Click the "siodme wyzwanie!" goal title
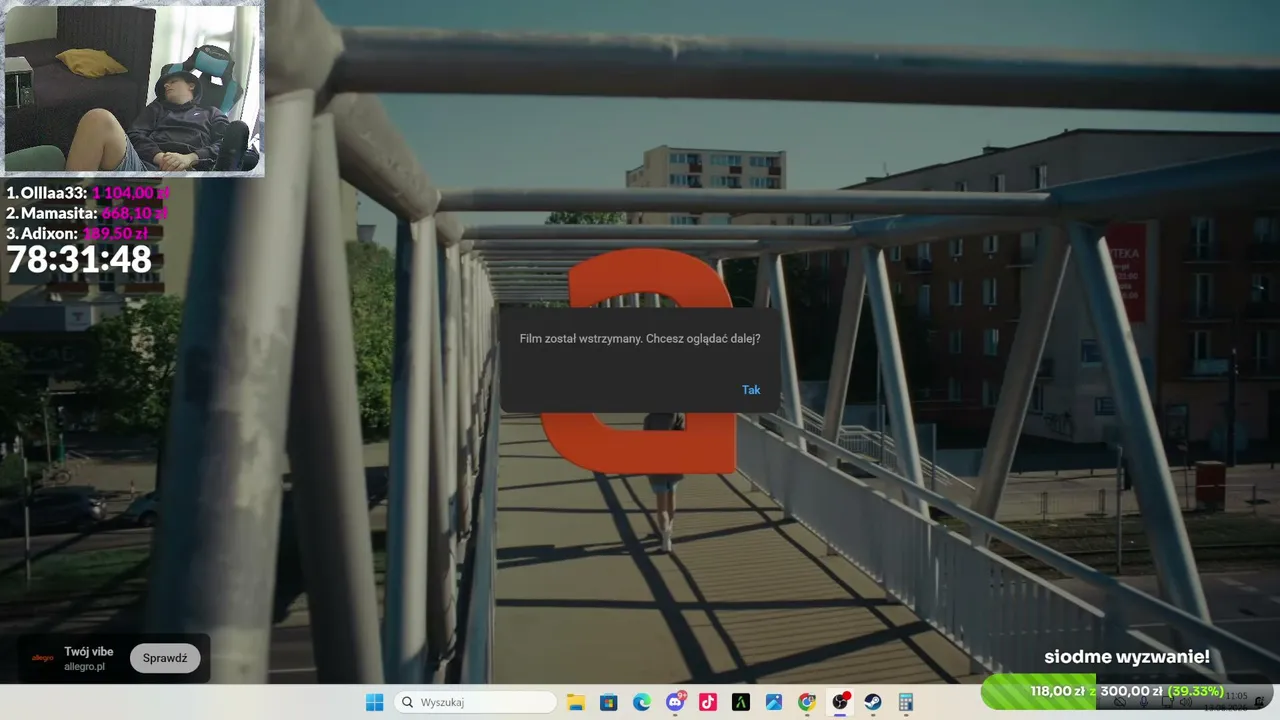1280x720 pixels. point(1127,657)
